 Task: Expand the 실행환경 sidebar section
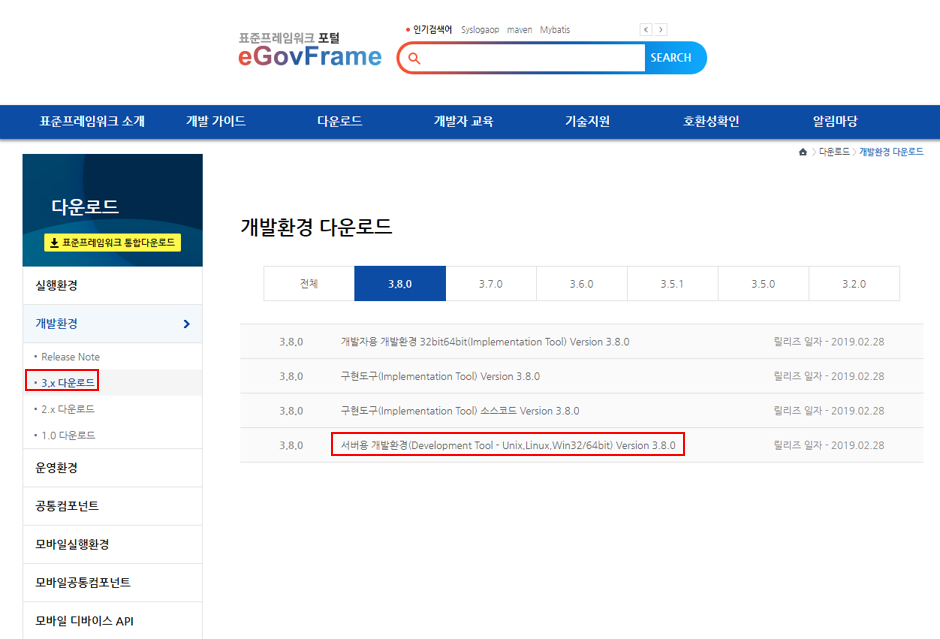pyautogui.click(x=57, y=286)
